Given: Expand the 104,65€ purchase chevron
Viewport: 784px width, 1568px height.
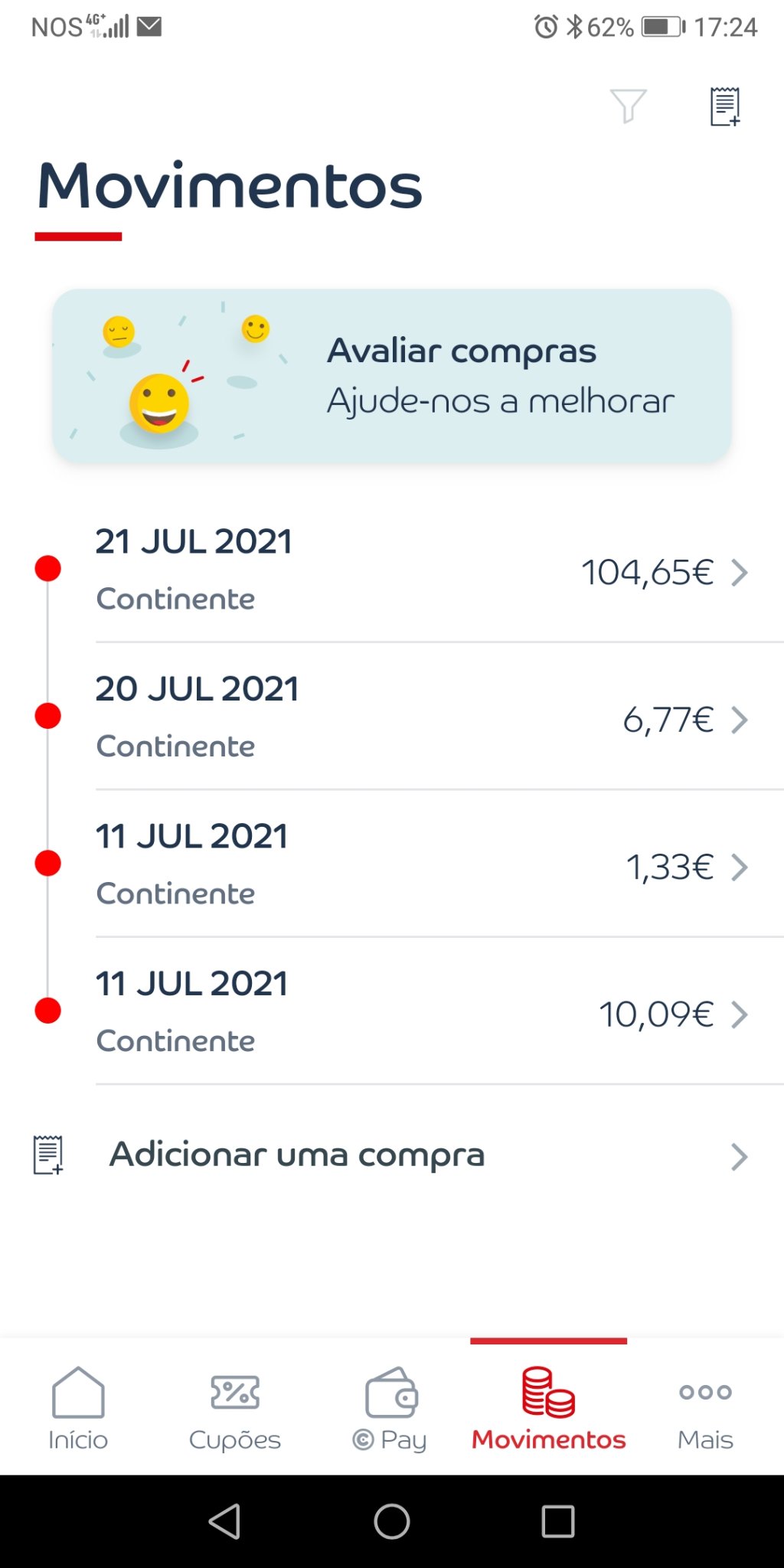Looking at the screenshot, I should coord(739,572).
